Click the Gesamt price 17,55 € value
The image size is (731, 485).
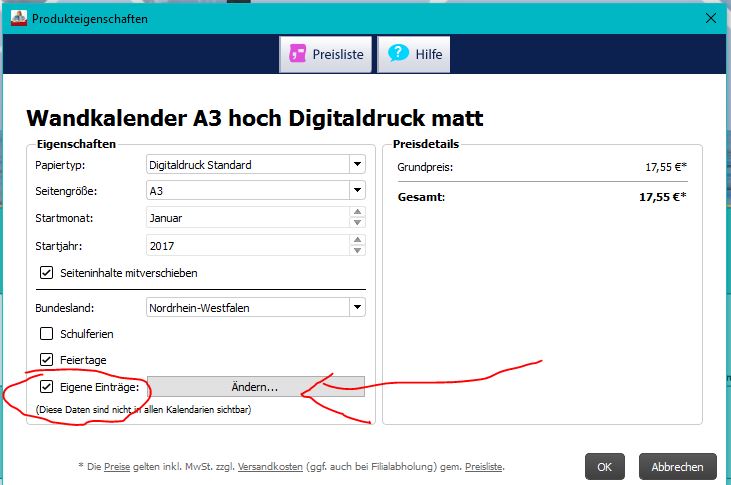click(x=662, y=197)
